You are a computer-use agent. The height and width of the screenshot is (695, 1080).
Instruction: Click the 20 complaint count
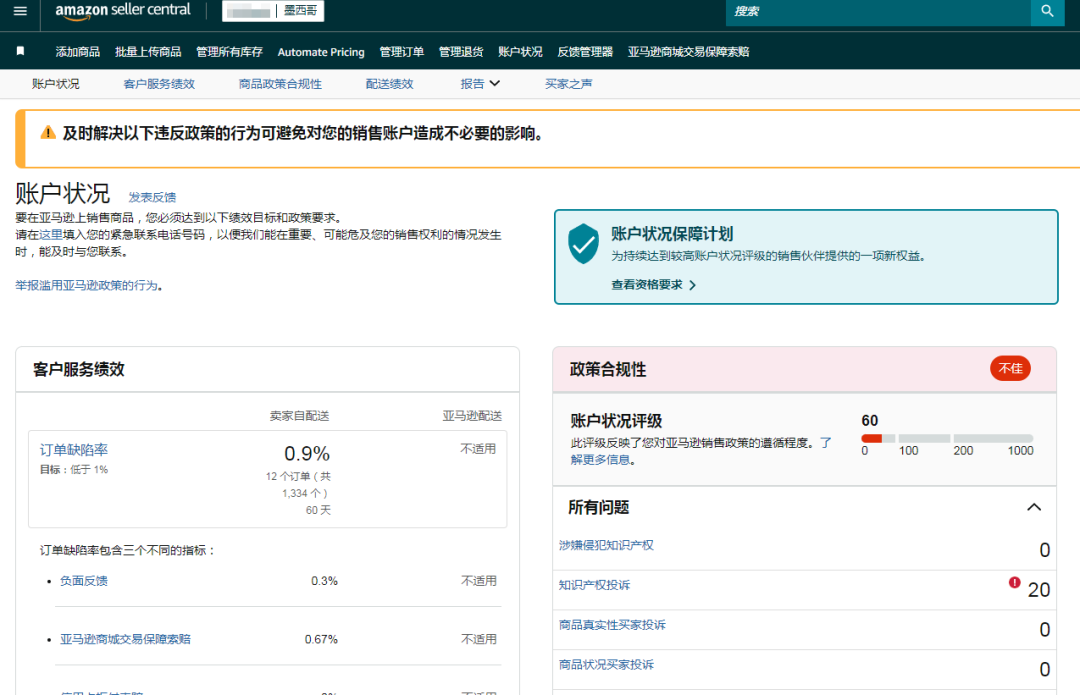point(1039,590)
